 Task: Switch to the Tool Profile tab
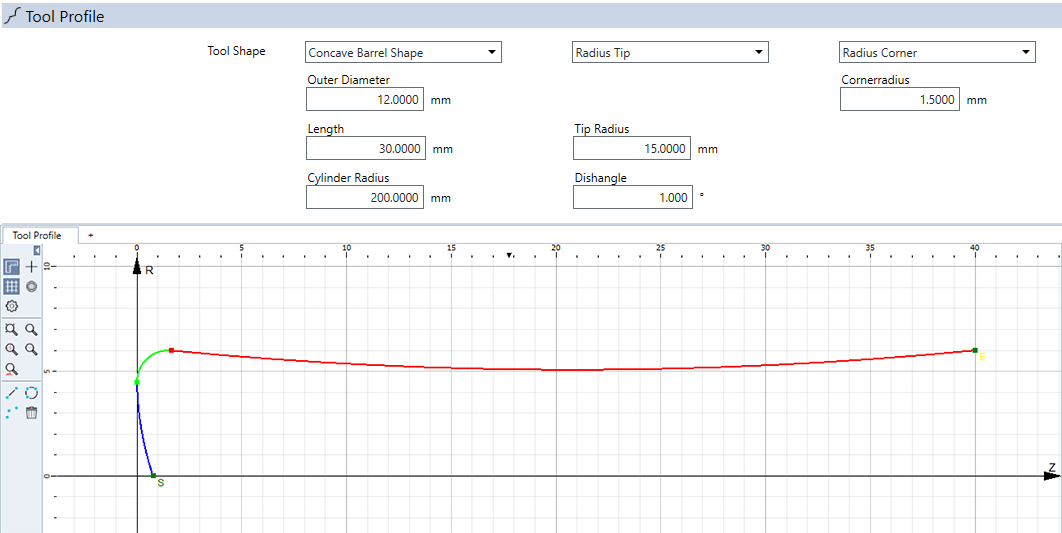37,236
